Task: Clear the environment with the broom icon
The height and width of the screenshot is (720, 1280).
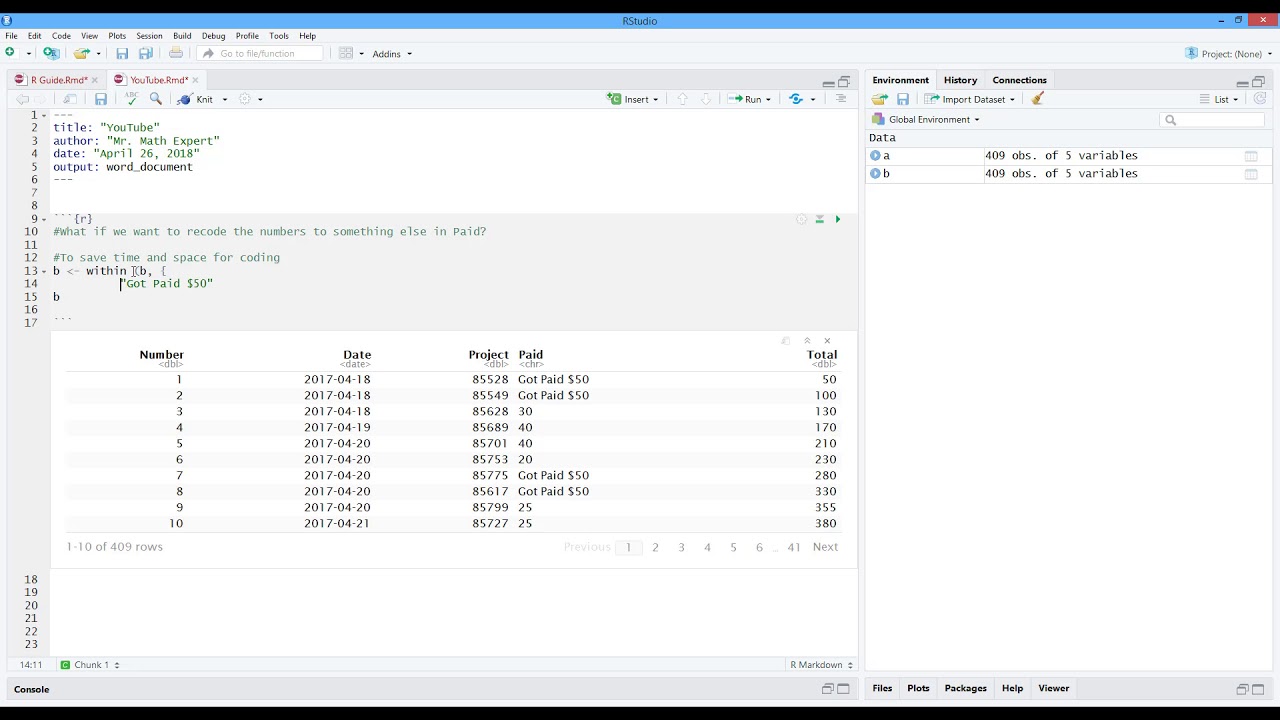Action: point(1038,99)
